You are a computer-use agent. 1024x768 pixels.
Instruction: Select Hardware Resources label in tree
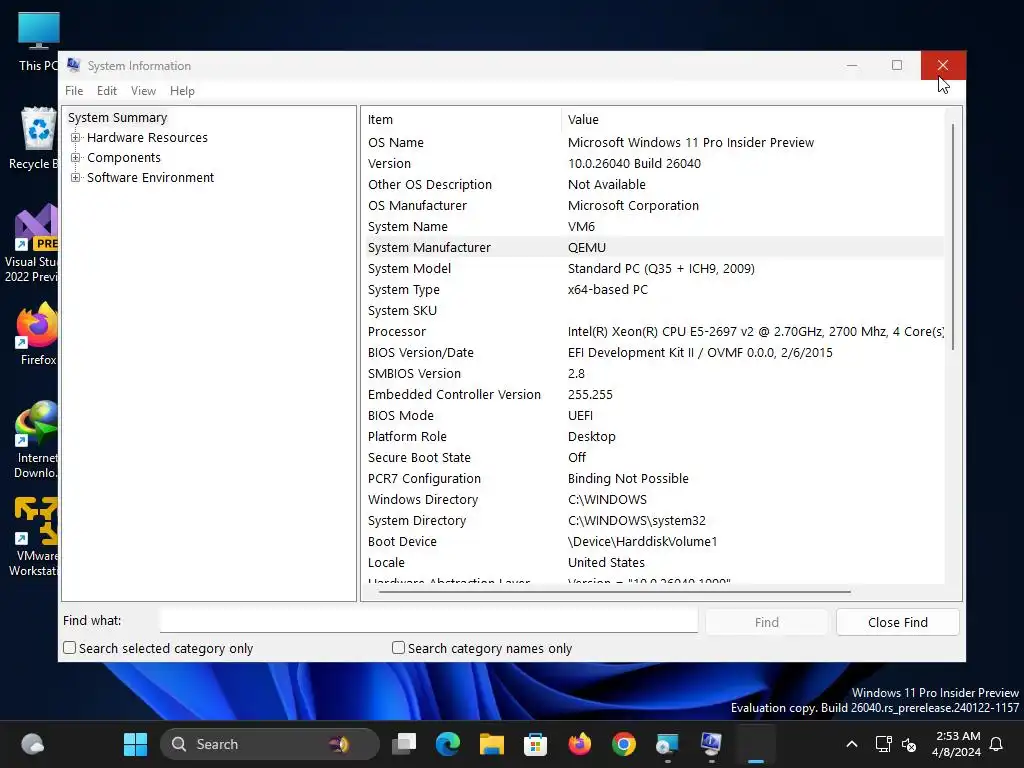[x=147, y=138]
